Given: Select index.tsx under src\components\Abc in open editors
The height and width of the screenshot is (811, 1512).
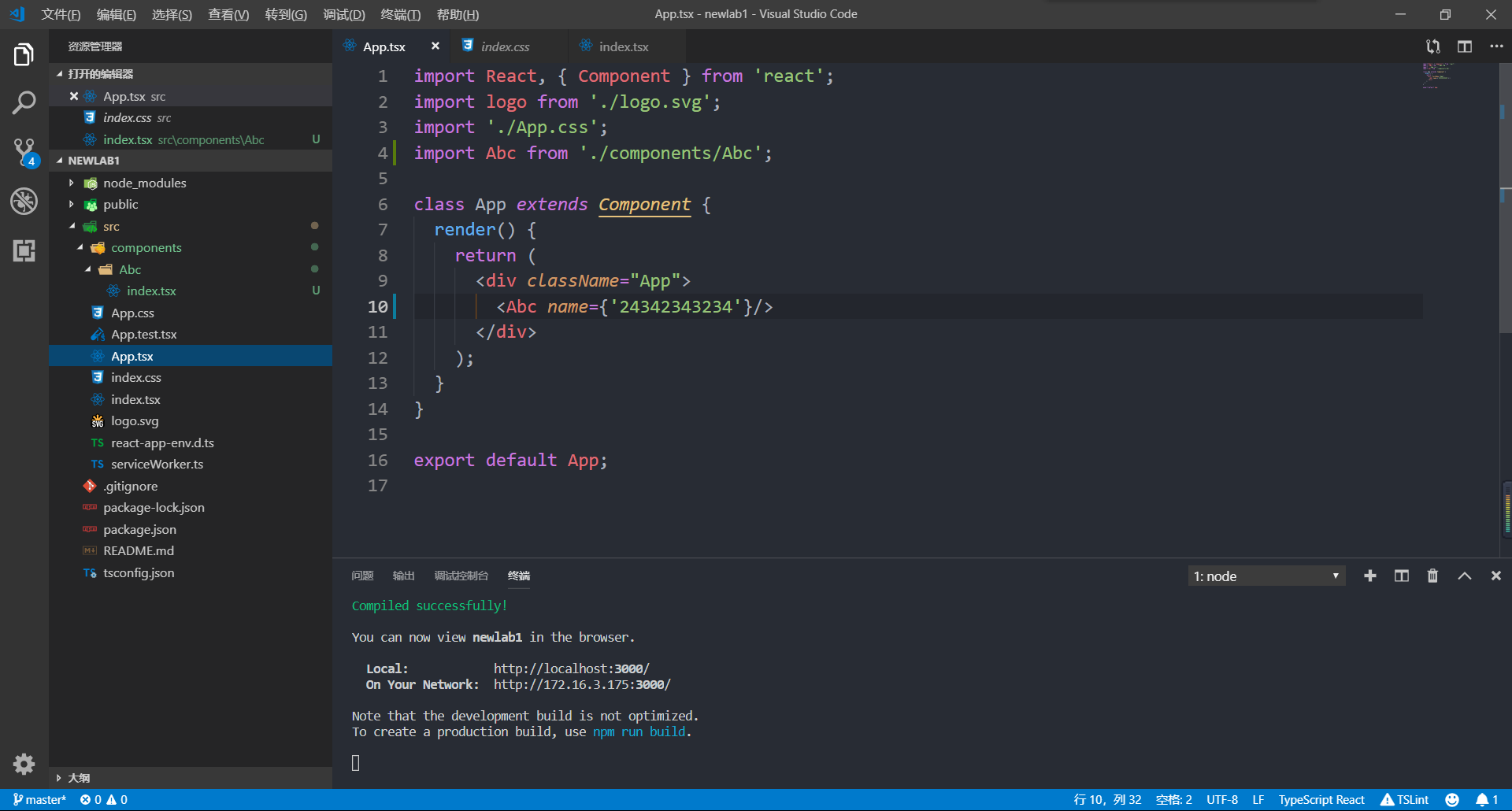Looking at the screenshot, I should click(x=190, y=139).
